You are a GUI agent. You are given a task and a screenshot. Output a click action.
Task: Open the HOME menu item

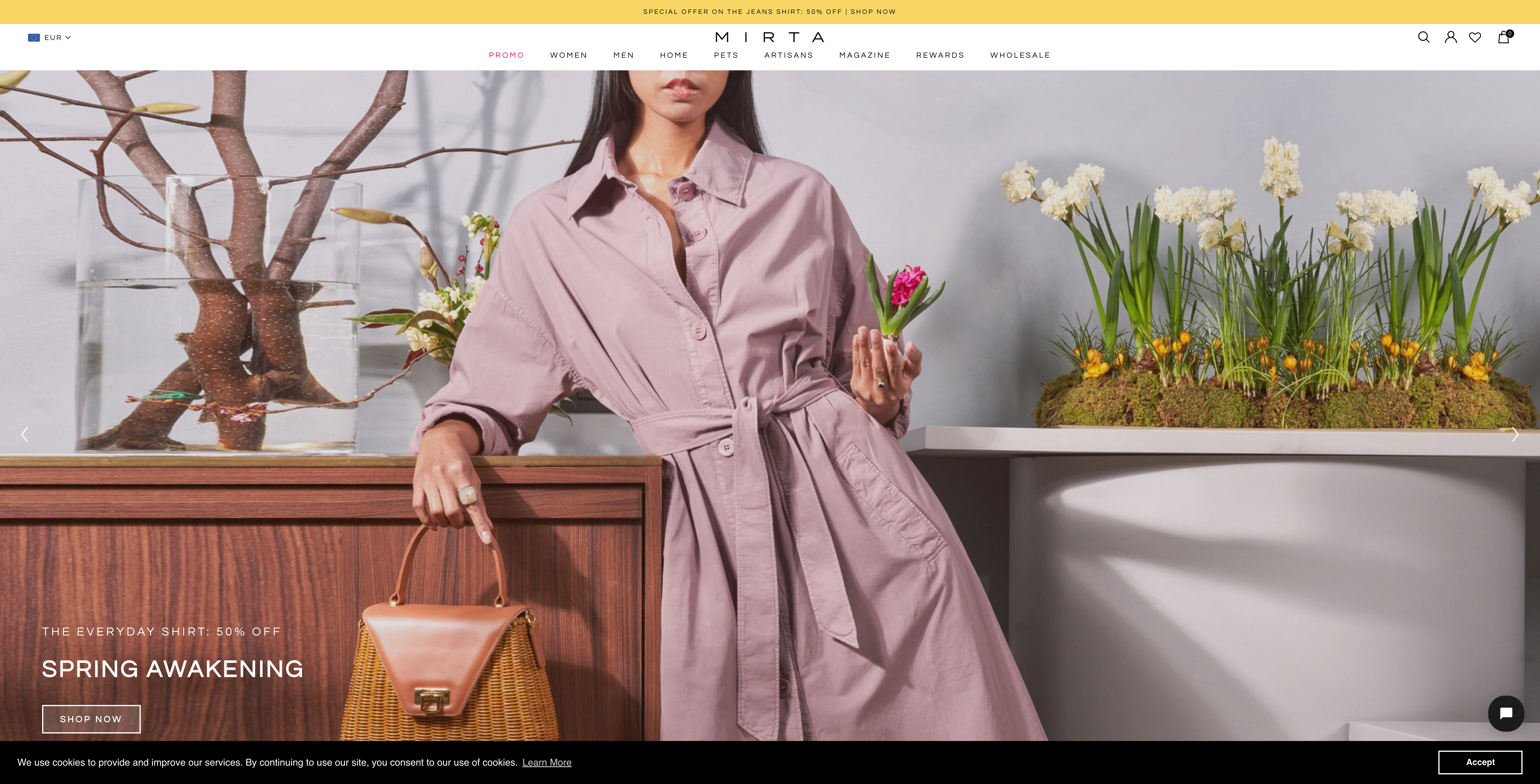click(674, 55)
